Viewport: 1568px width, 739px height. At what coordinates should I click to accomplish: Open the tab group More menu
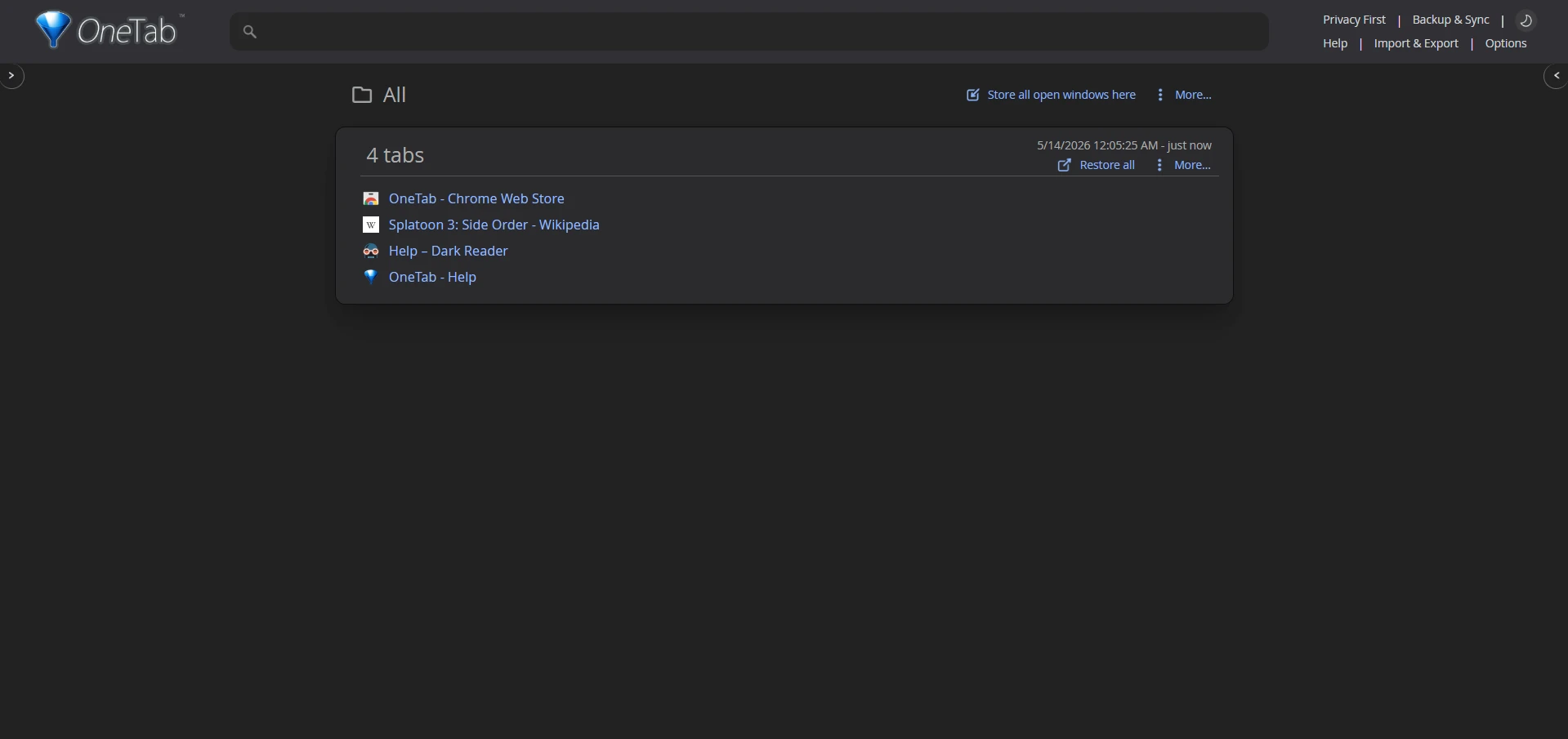click(1192, 165)
